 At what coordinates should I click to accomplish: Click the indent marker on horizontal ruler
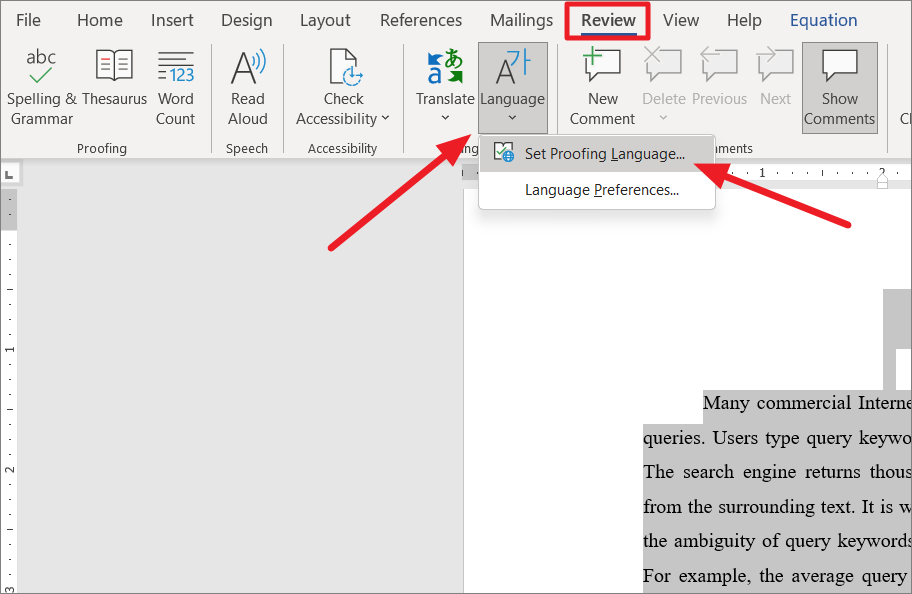pyautogui.click(x=882, y=180)
